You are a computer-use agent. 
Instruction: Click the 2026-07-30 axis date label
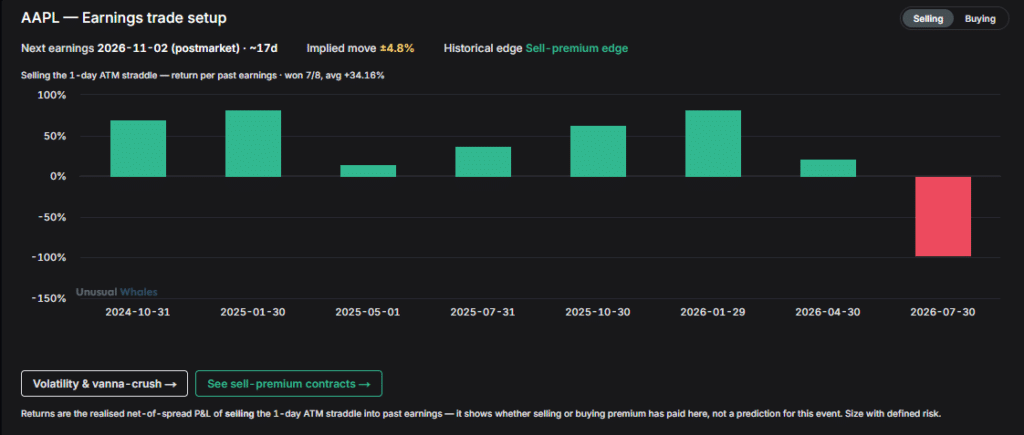(943, 312)
